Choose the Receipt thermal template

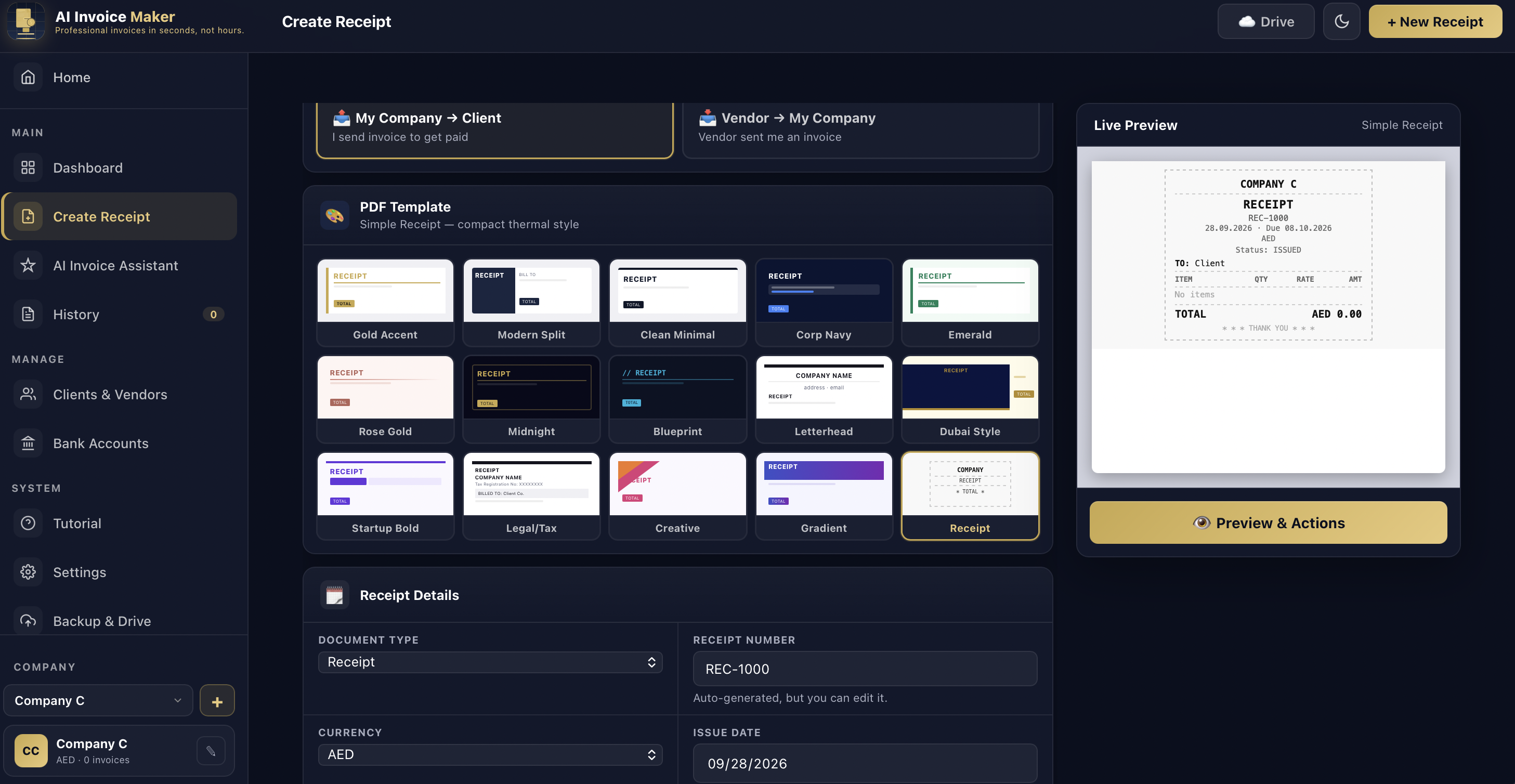pos(970,496)
